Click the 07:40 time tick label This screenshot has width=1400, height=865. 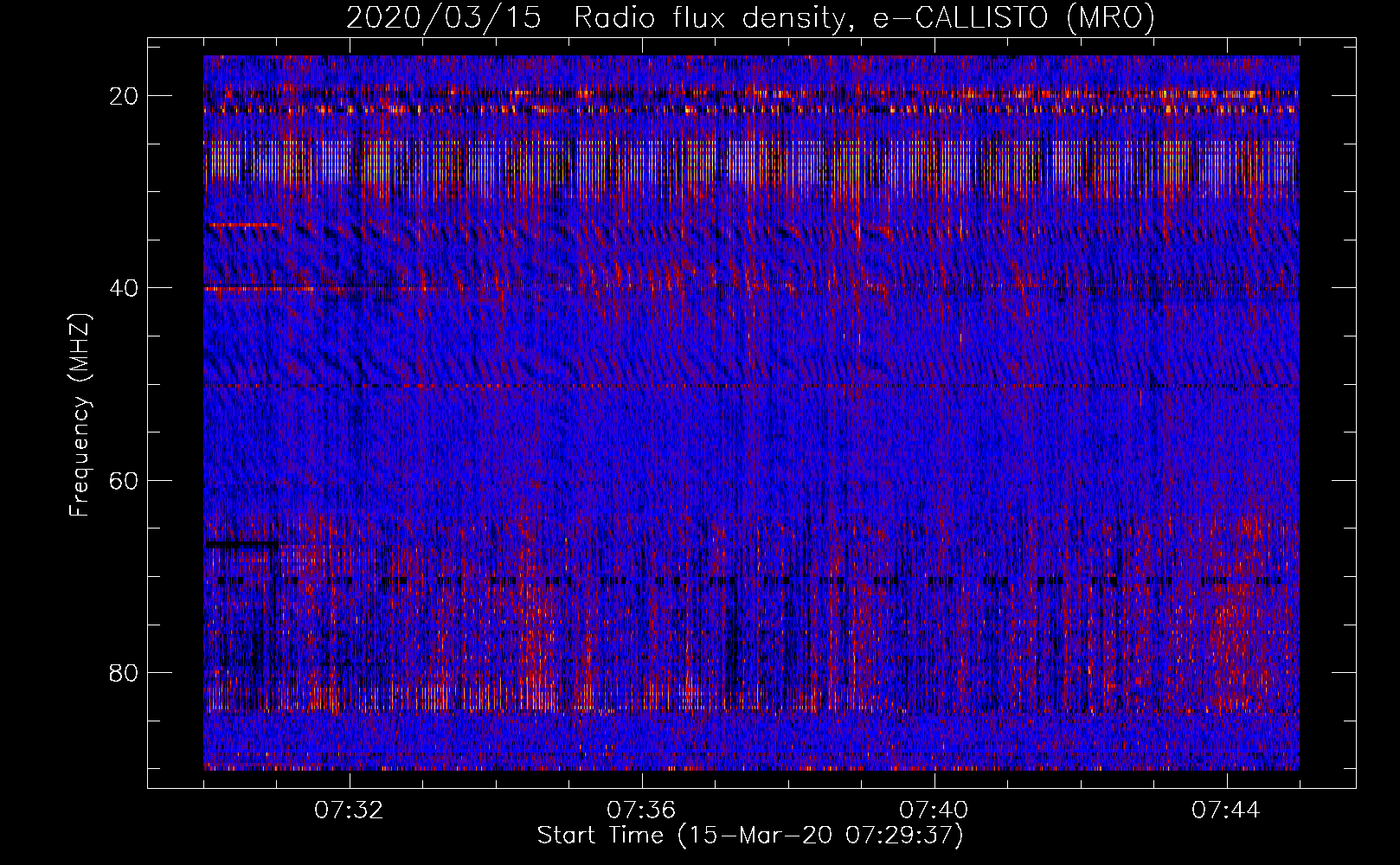coord(934,811)
